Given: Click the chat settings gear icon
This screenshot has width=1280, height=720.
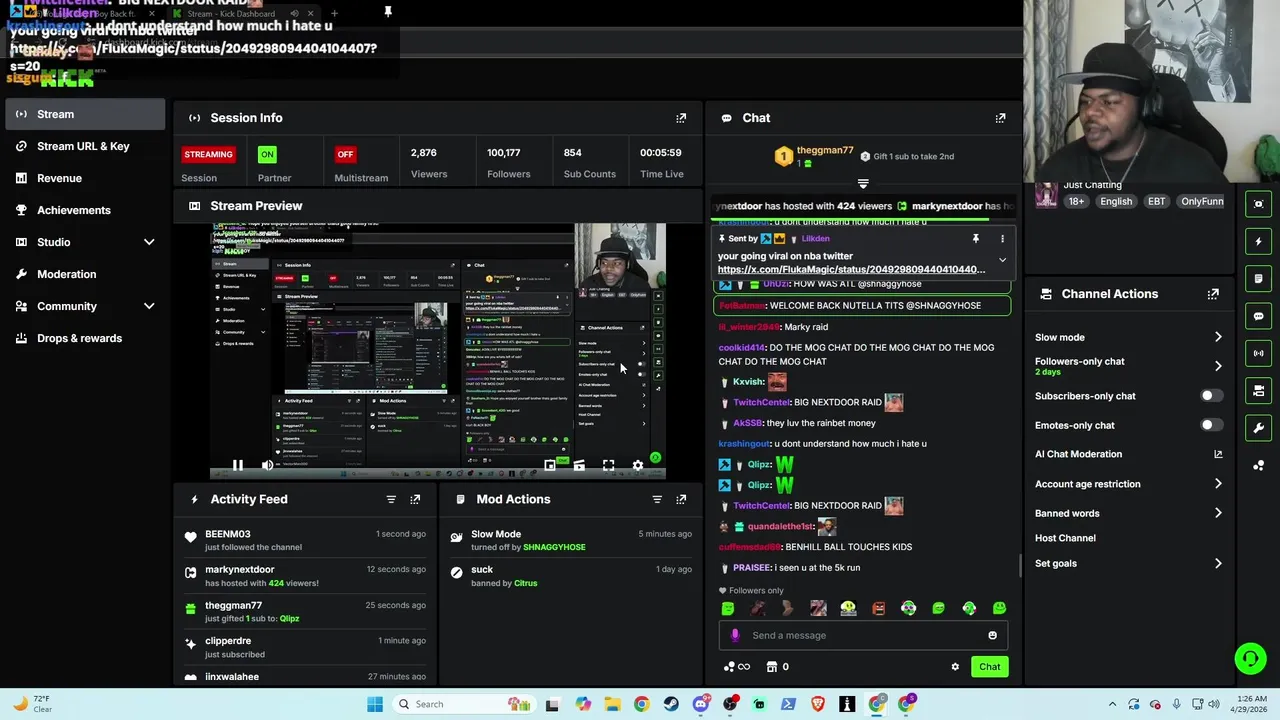Looking at the screenshot, I should click(x=955, y=667).
